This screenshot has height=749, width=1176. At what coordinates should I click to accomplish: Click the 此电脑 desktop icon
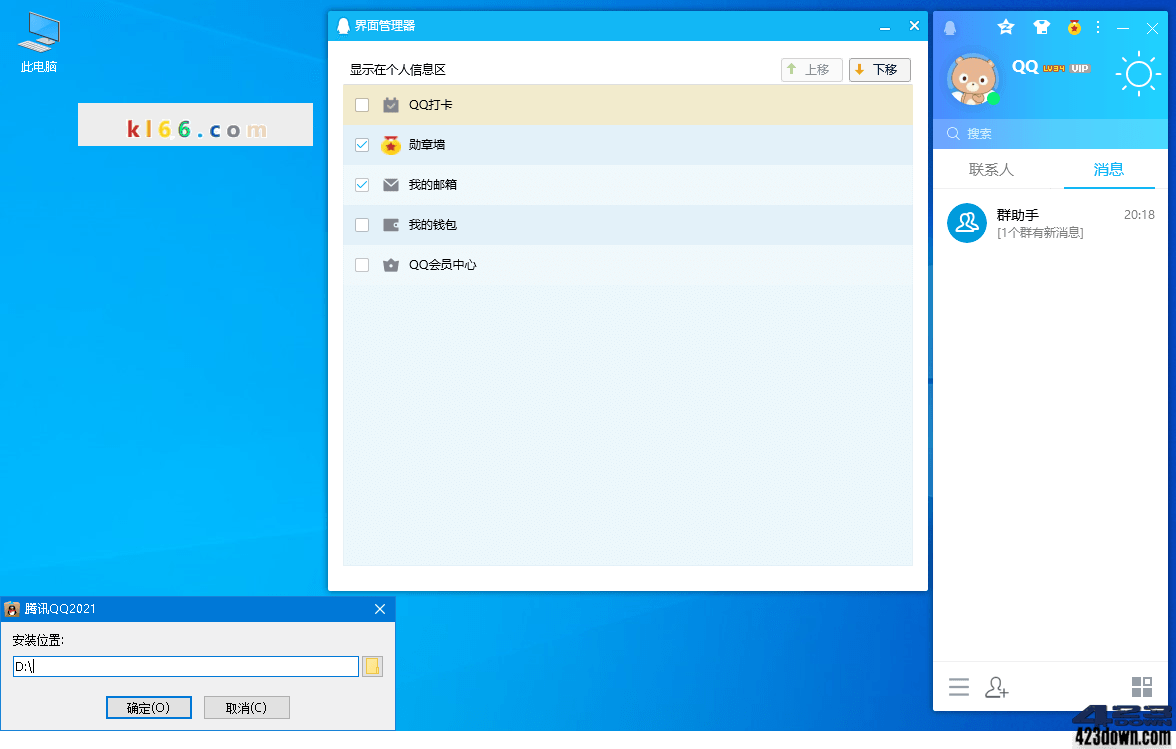pyautogui.click(x=39, y=43)
